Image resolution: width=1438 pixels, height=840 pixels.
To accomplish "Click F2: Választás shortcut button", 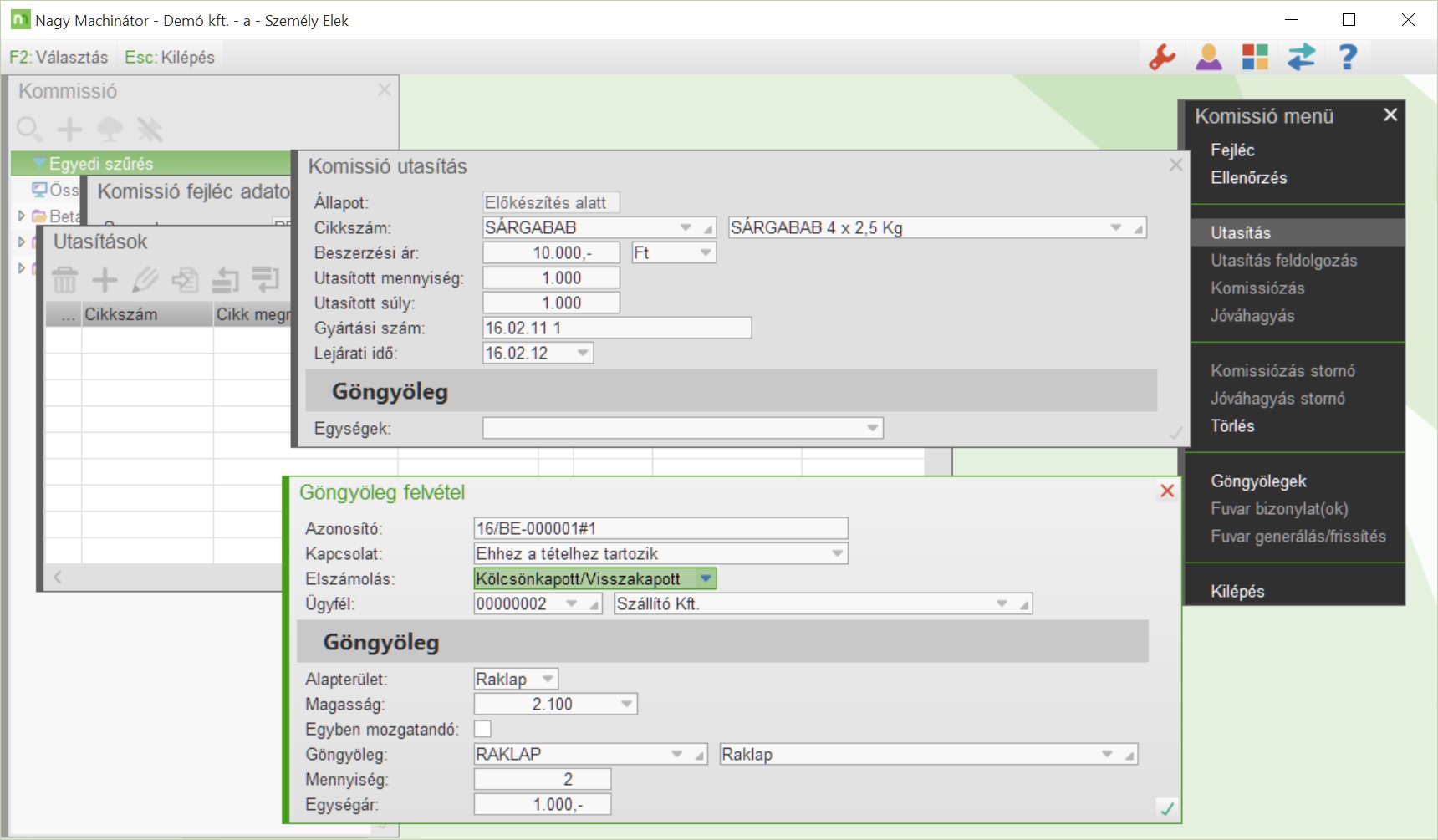I will pyautogui.click(x=59, y=57).
